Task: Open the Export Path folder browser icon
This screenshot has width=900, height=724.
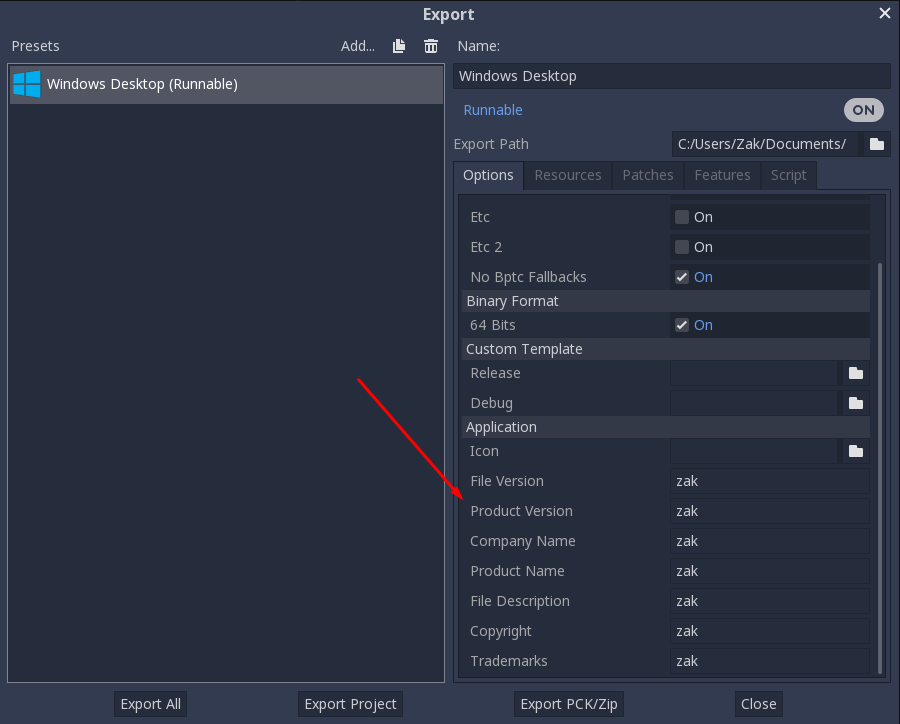Action: tap(876, 144)
